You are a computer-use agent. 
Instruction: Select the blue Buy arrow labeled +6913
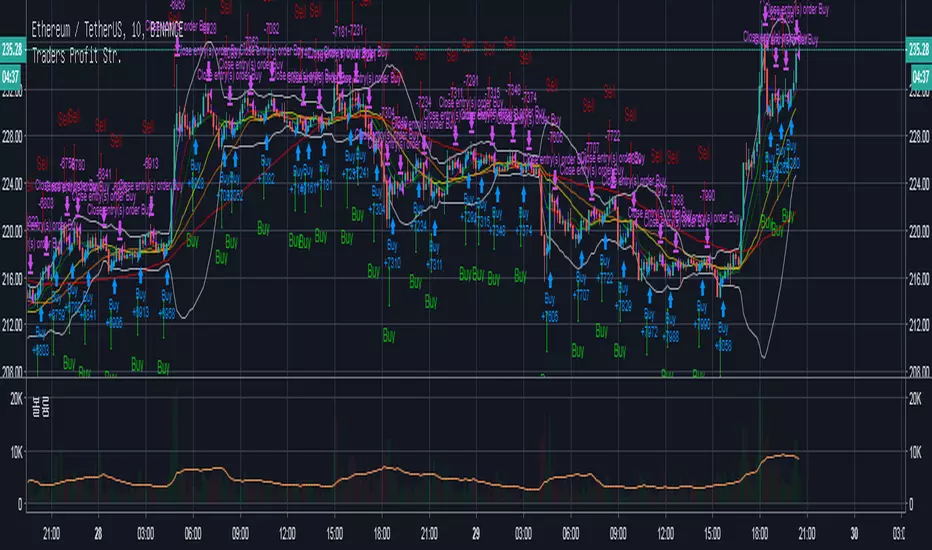click(x=141, y=276)
